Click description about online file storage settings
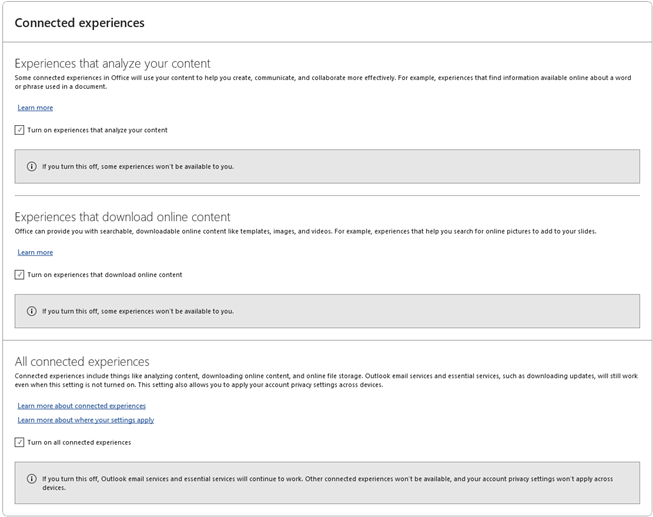The image size is (653, 517). coord(320,380)
